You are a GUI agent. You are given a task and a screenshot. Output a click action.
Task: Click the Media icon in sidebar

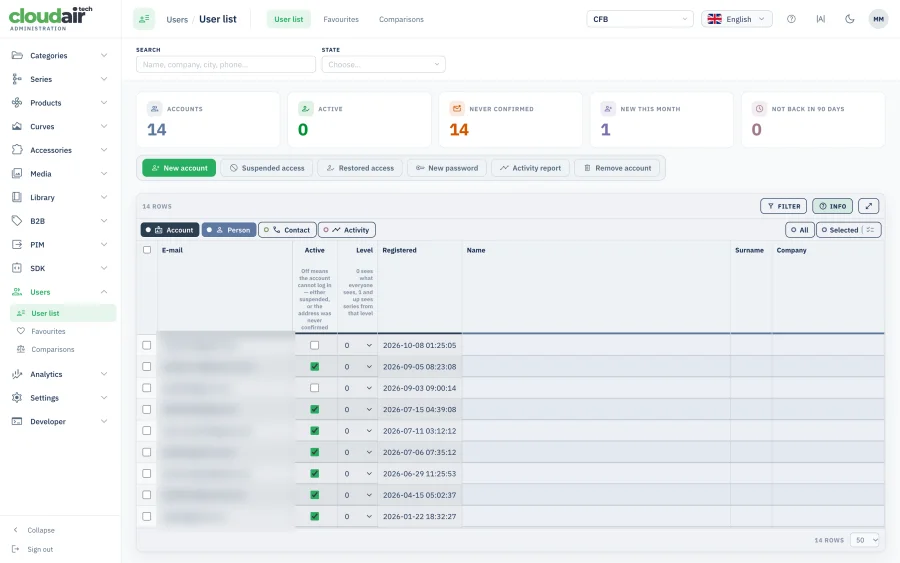[17, 173]
